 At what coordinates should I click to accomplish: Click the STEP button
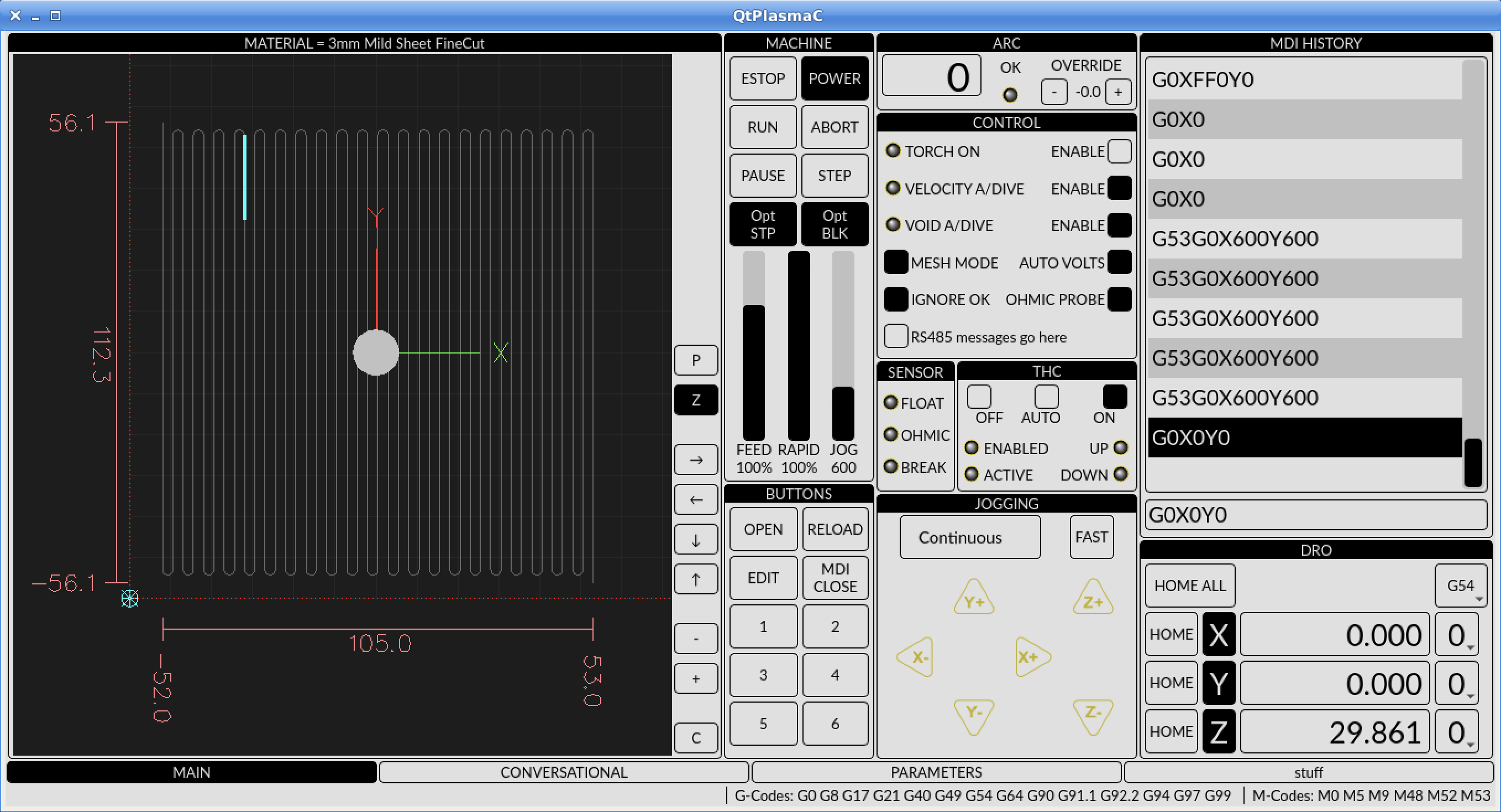click(x=835, y=176)
